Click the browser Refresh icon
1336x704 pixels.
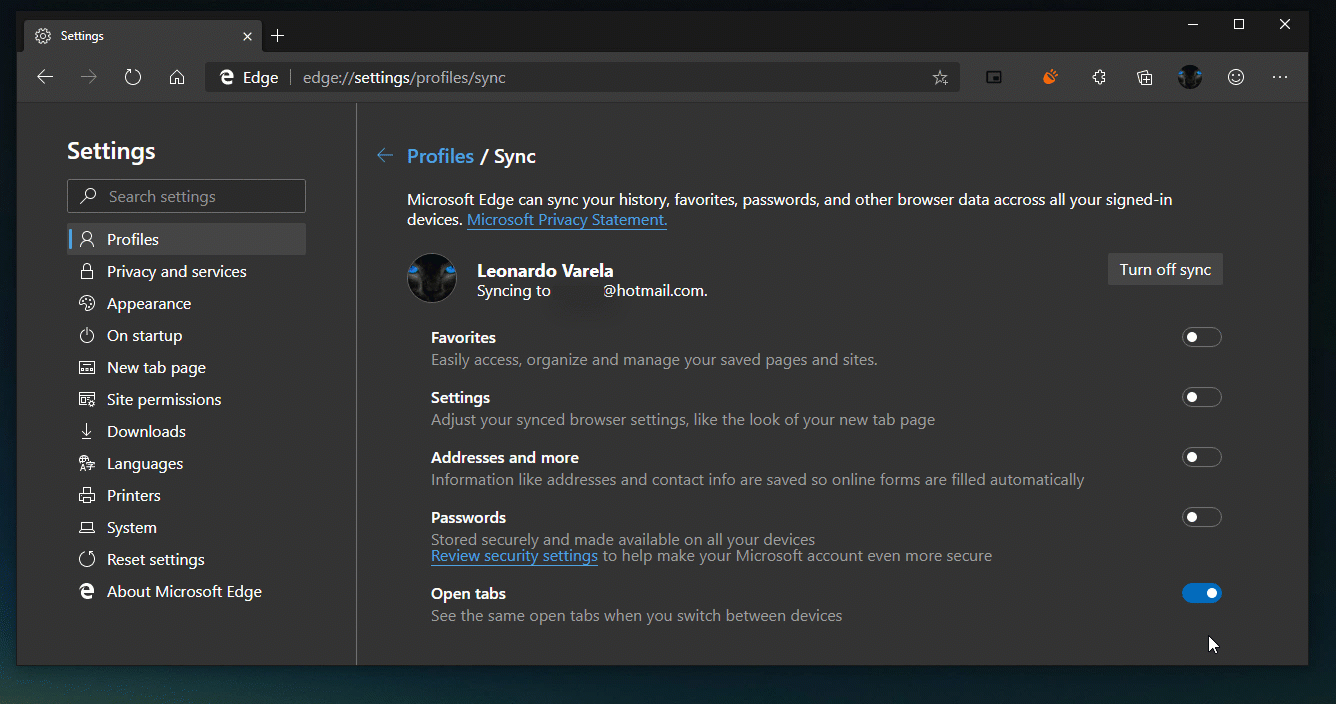(133, 77)
